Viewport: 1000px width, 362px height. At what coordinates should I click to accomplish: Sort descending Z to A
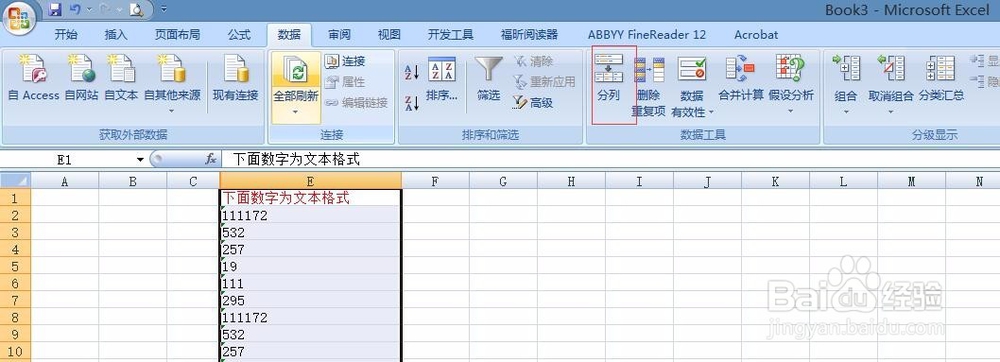point(412,103)
